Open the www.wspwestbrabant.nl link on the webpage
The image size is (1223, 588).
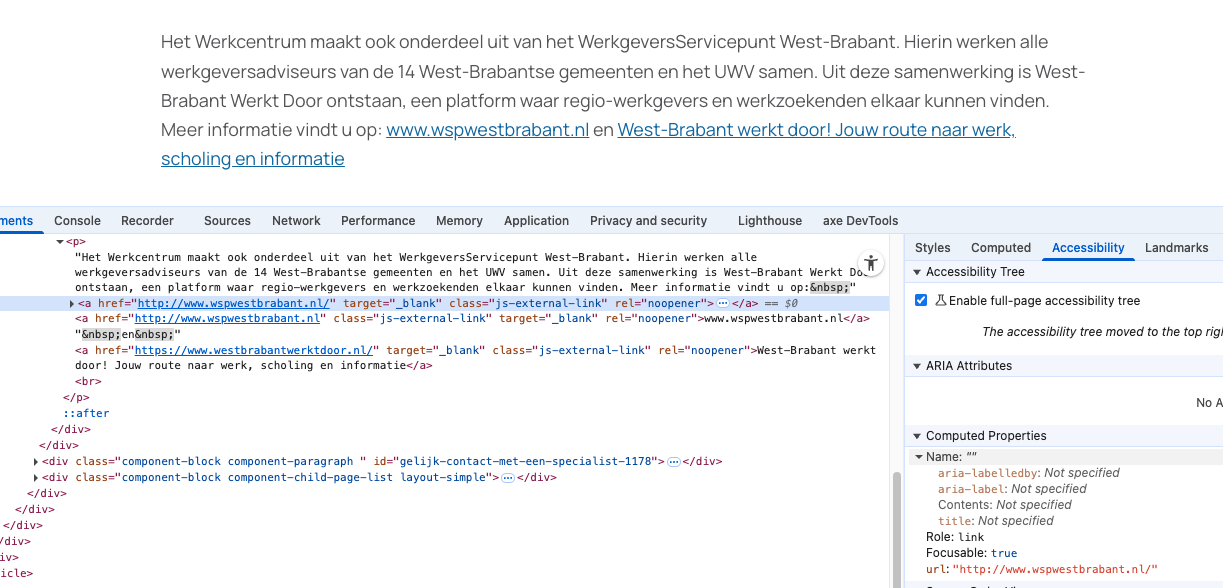pos(487,129)
